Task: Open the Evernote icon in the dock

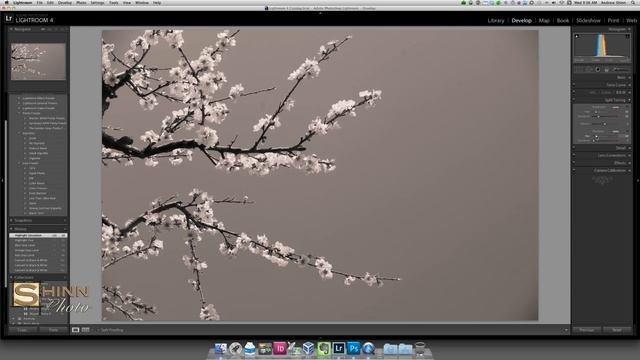Action: (x=324, y=349)
